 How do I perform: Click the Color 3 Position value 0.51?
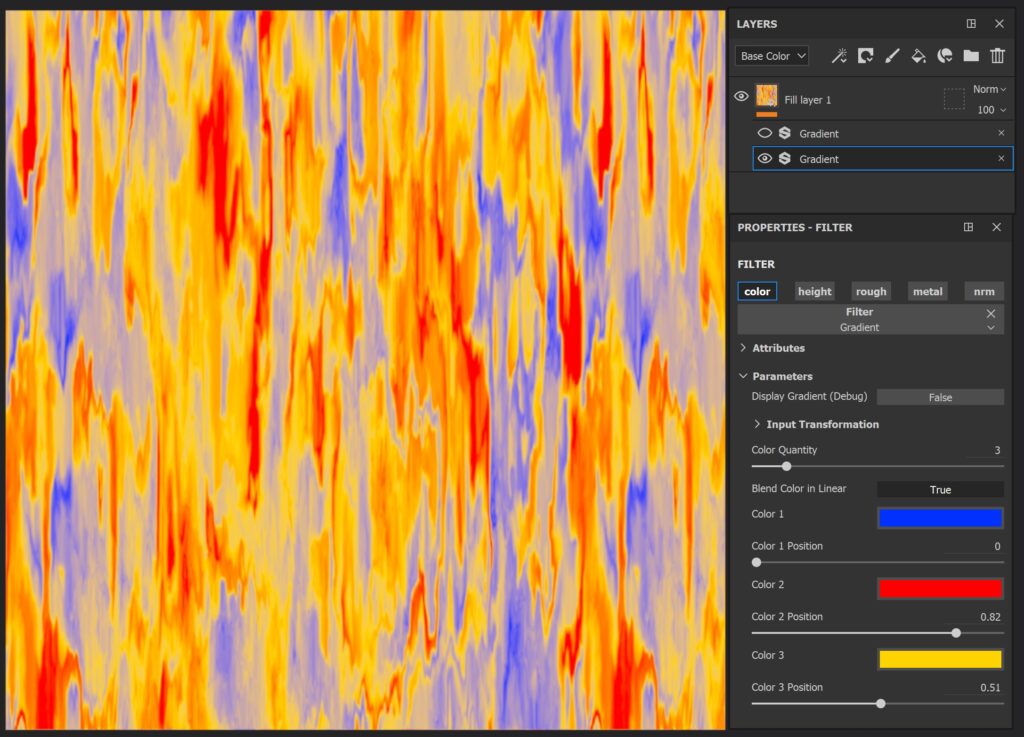tap(990, 687)
